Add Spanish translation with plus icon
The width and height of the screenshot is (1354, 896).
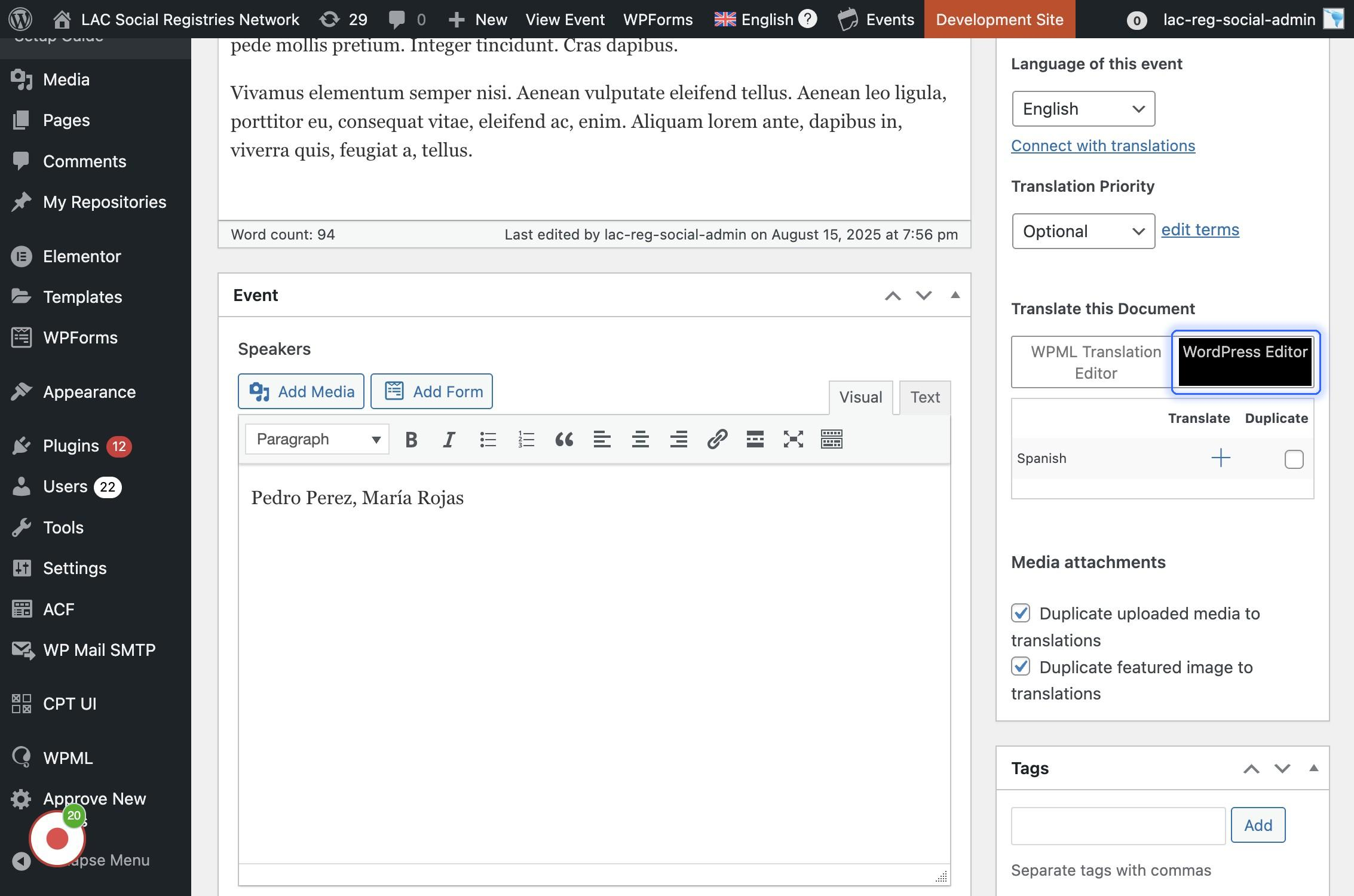pos(1220,458)
